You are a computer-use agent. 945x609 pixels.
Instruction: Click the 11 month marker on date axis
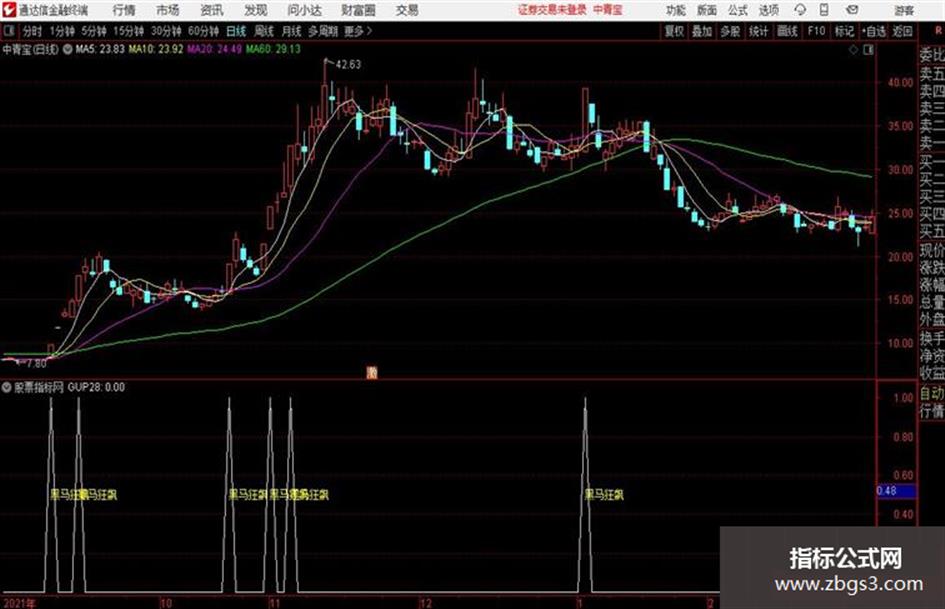[x=274, y=603]
